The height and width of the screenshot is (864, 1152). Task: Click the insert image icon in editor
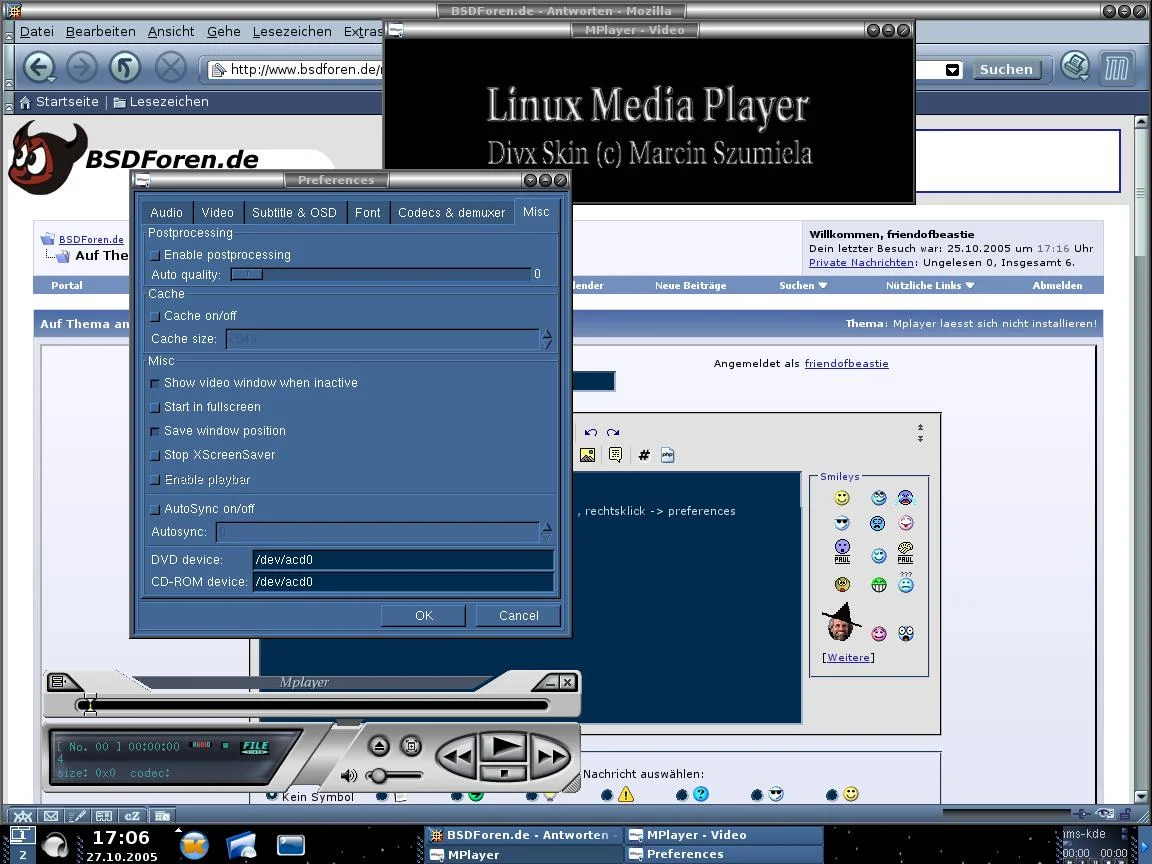587,455
